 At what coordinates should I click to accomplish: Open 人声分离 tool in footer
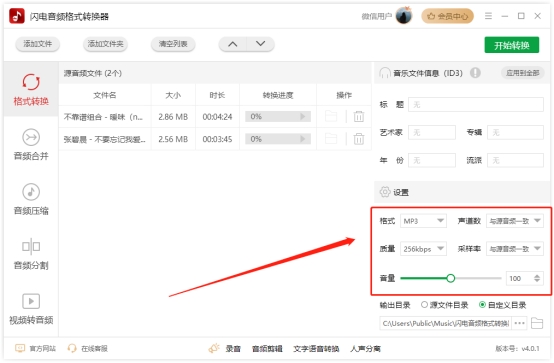coord(365,349)
